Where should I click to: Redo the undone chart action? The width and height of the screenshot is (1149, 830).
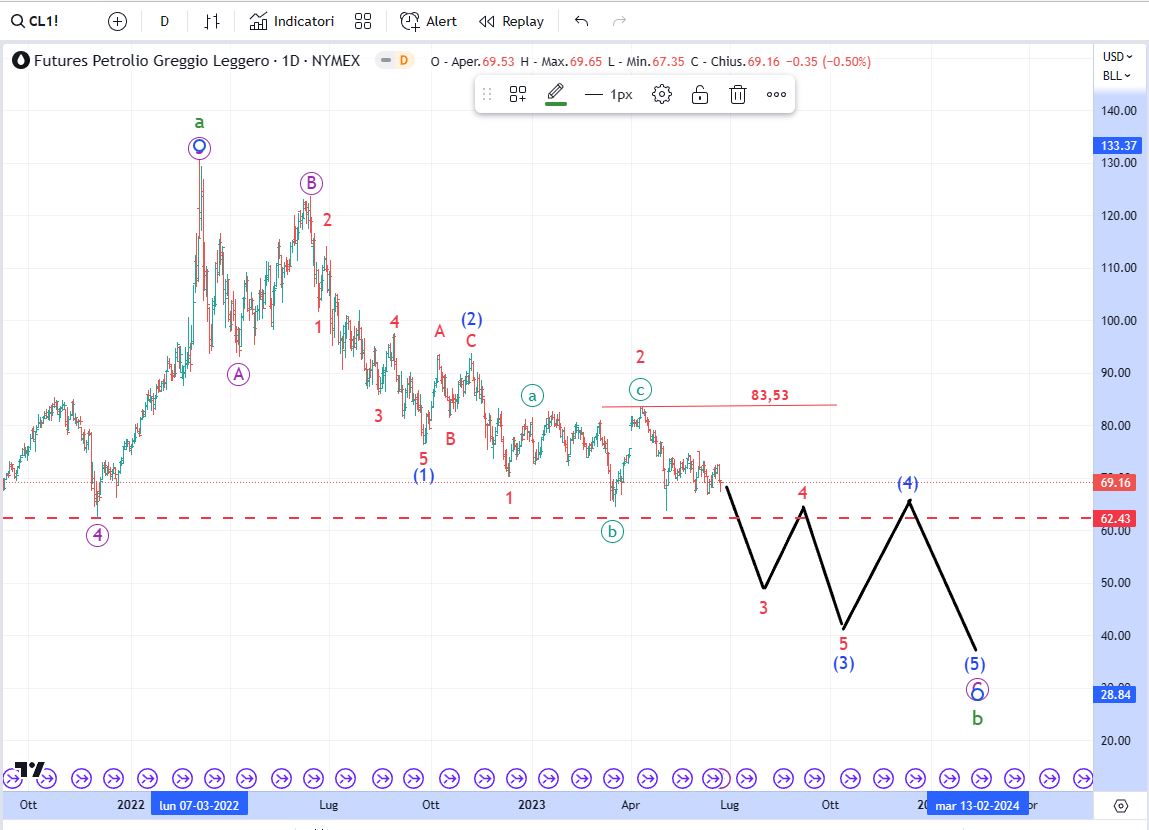pyautogui.click(x=619, y=22)
